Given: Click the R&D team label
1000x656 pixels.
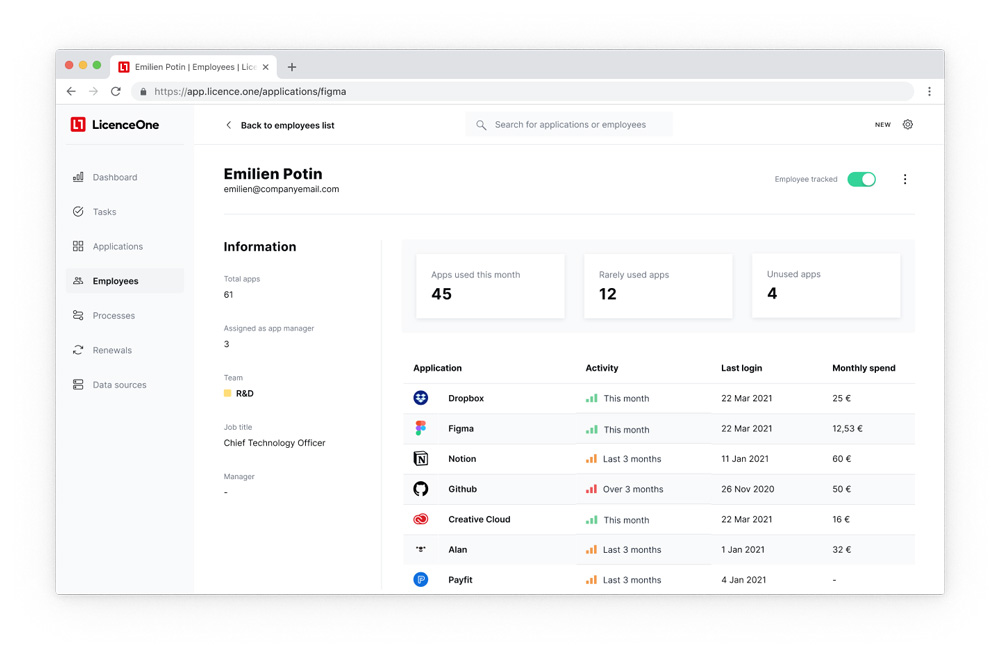Looking at the screenshot, I should [x=244, y=393].
